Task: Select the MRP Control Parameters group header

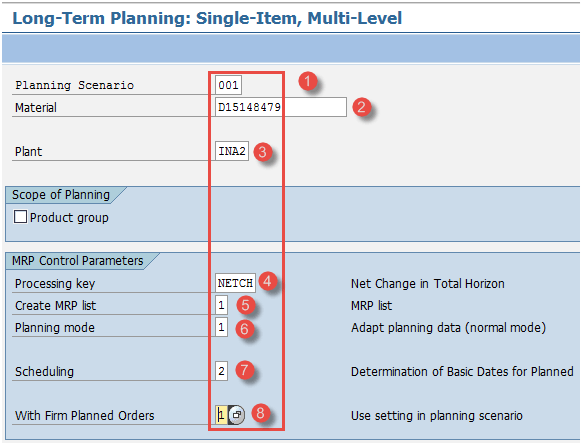Action: tap(78, 261)
